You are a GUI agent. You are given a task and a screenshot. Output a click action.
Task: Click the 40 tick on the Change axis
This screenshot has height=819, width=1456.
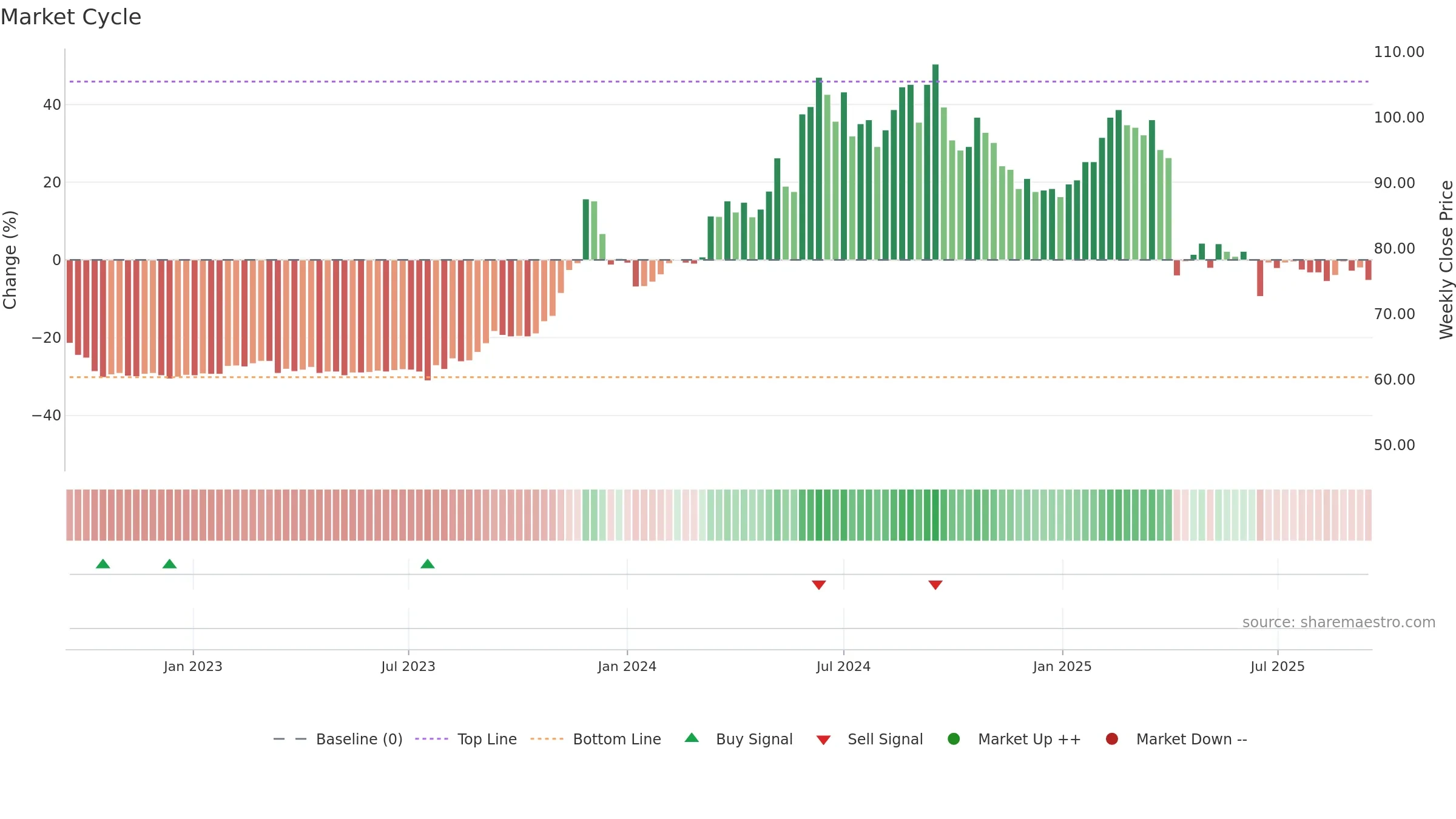pyautogui.click(x=52, y=104)
